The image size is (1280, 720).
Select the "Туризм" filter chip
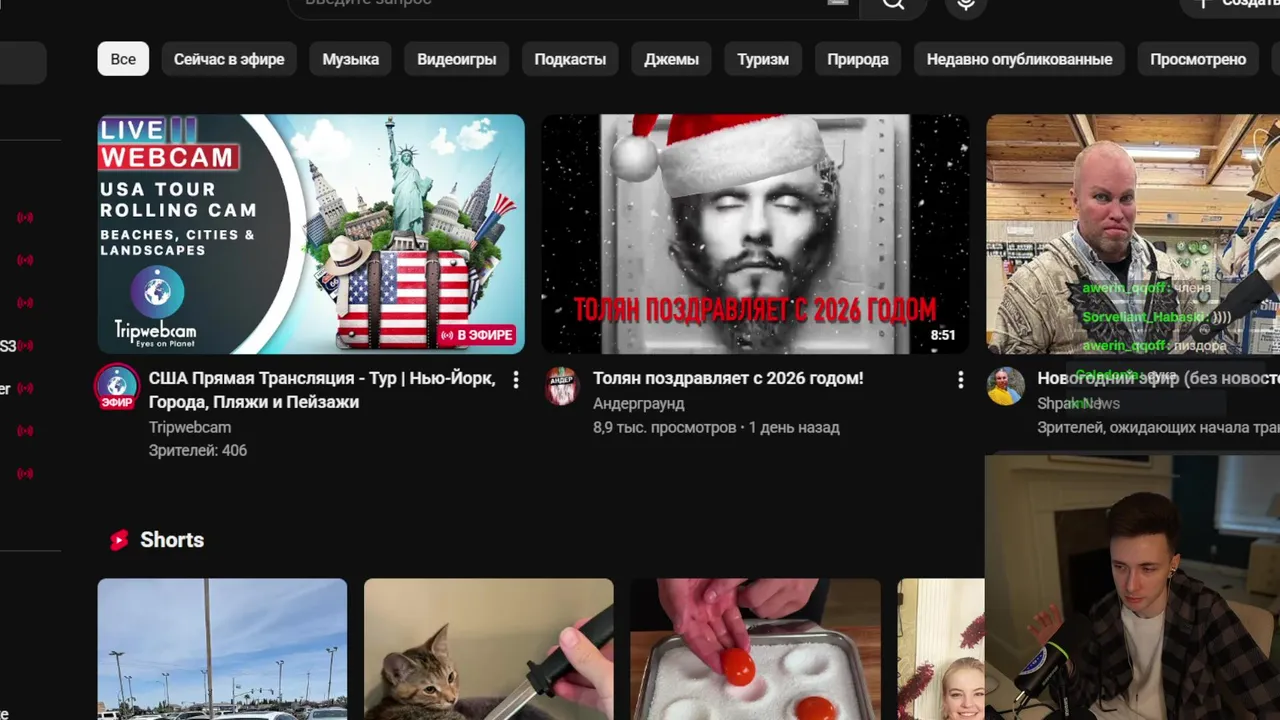[x=763, y=59]
